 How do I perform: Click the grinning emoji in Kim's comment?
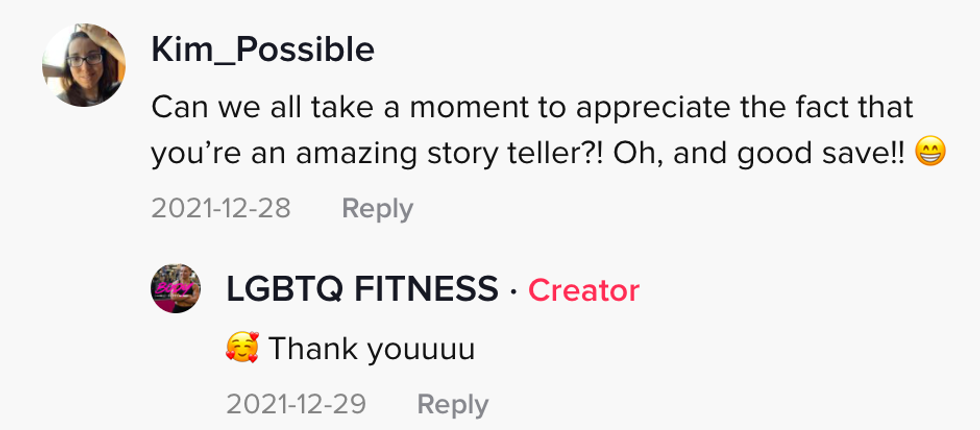pos(931,153)
